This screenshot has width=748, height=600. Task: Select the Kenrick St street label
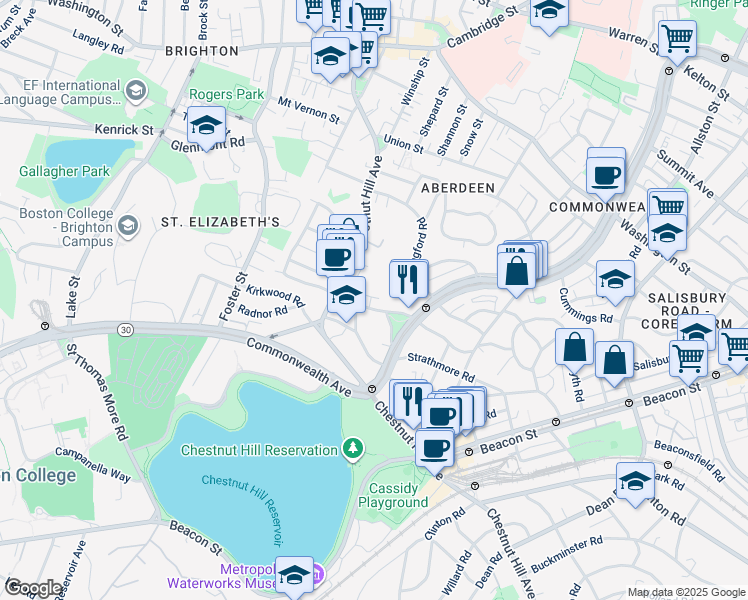[124, 129]
